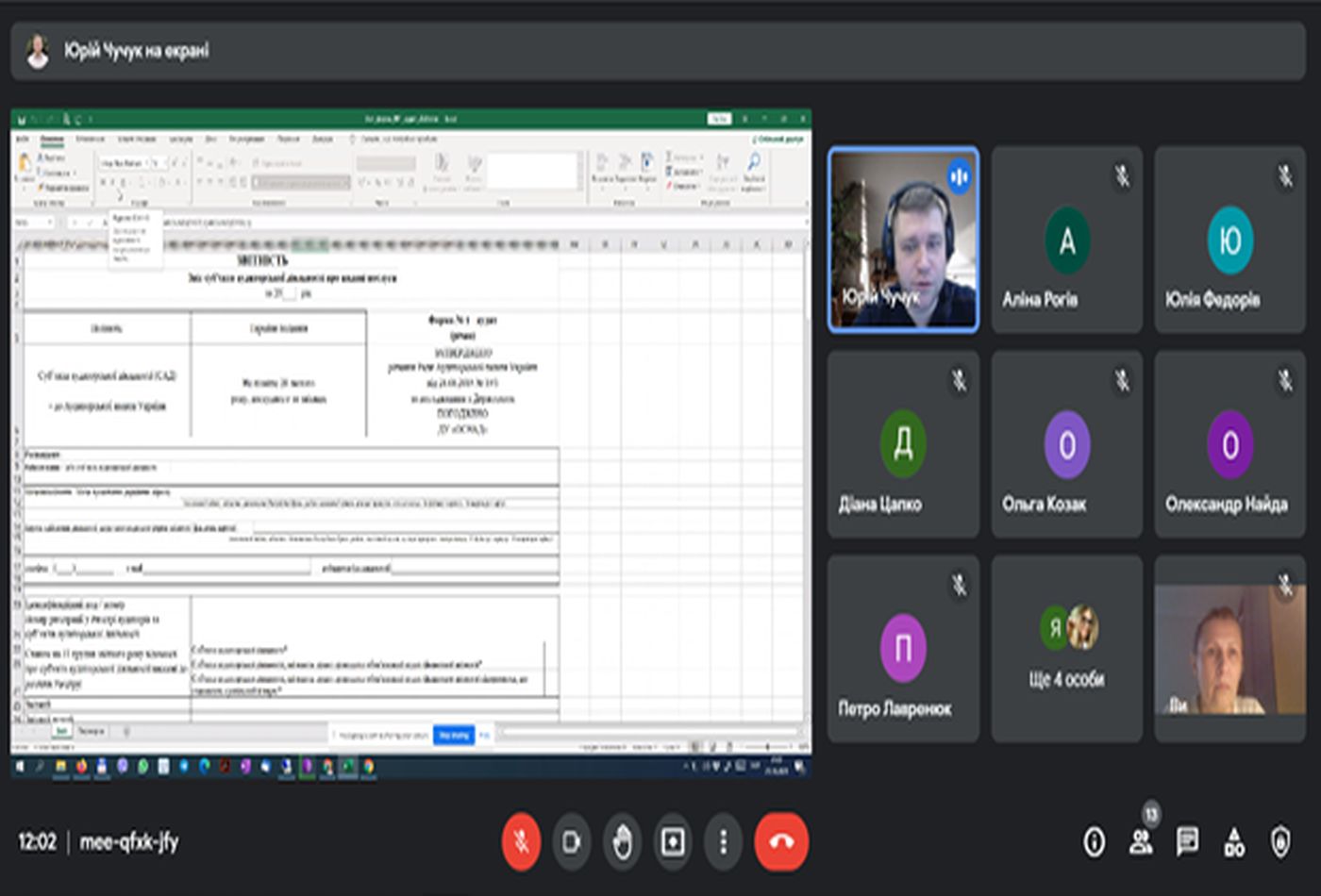Viewport: 1321px width, 896px height.
Task: Toggle the camera on or off
Action: click(572, 841)
